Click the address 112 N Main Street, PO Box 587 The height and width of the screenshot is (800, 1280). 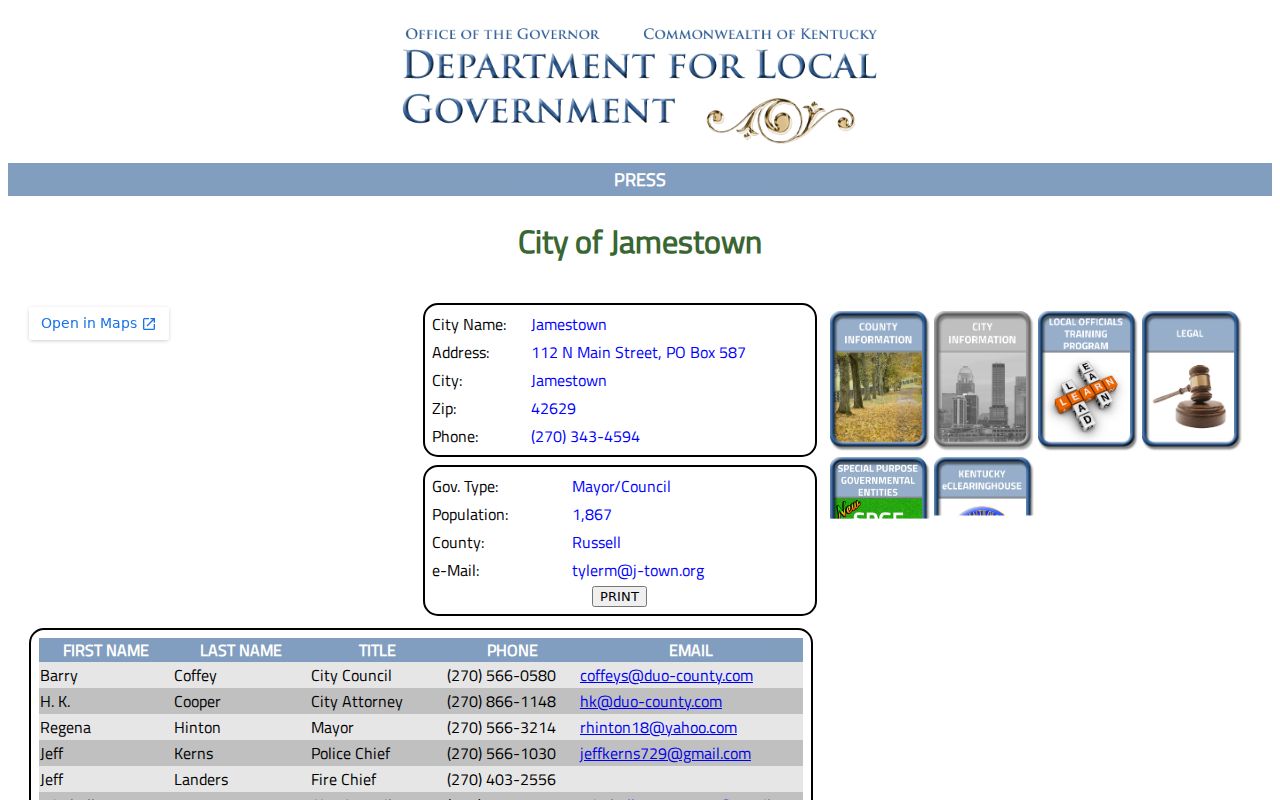pyautogui.click(x=638, y=353)
